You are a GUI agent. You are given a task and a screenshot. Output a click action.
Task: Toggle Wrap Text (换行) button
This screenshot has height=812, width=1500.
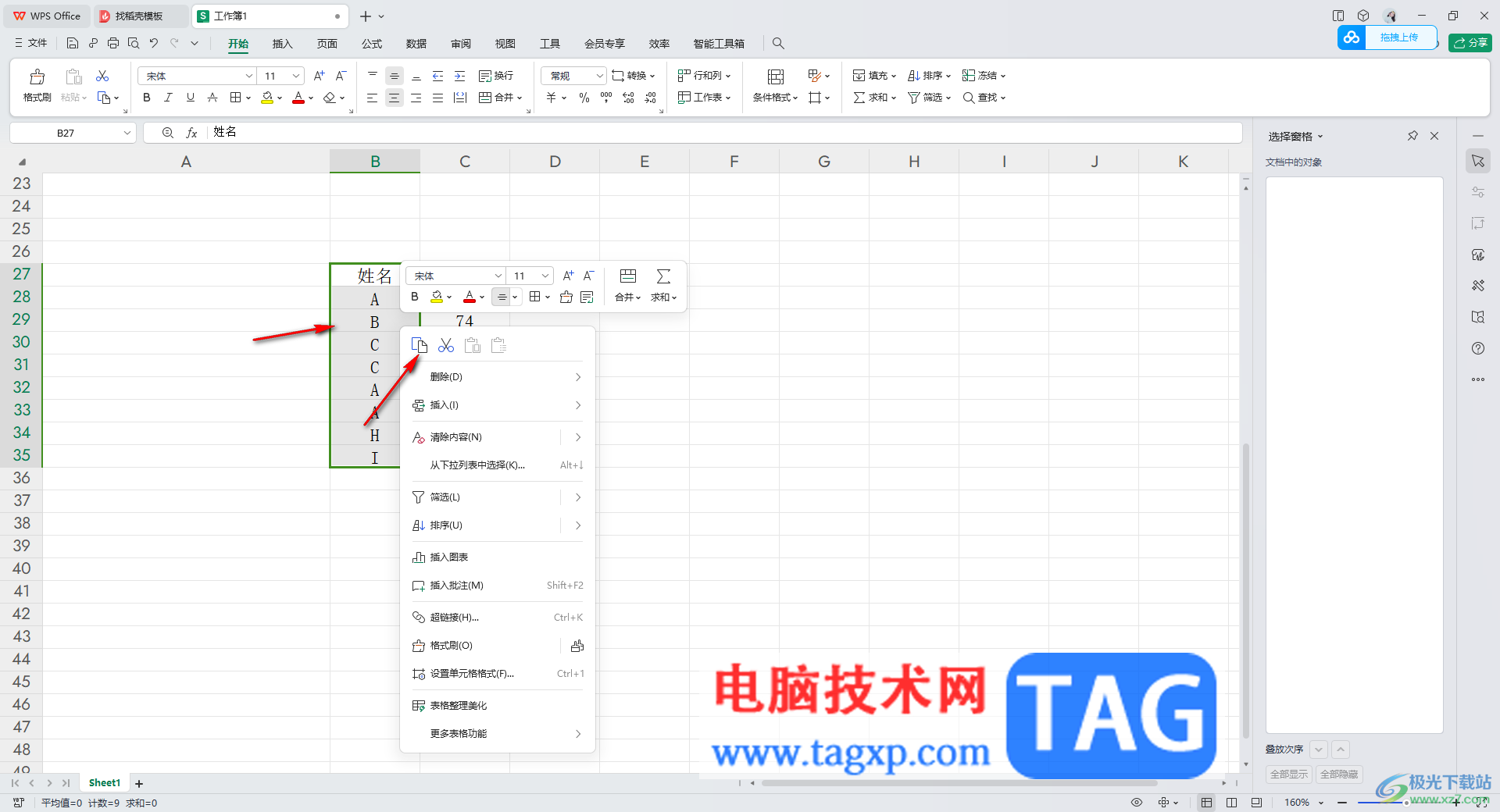tap(496, 76)
